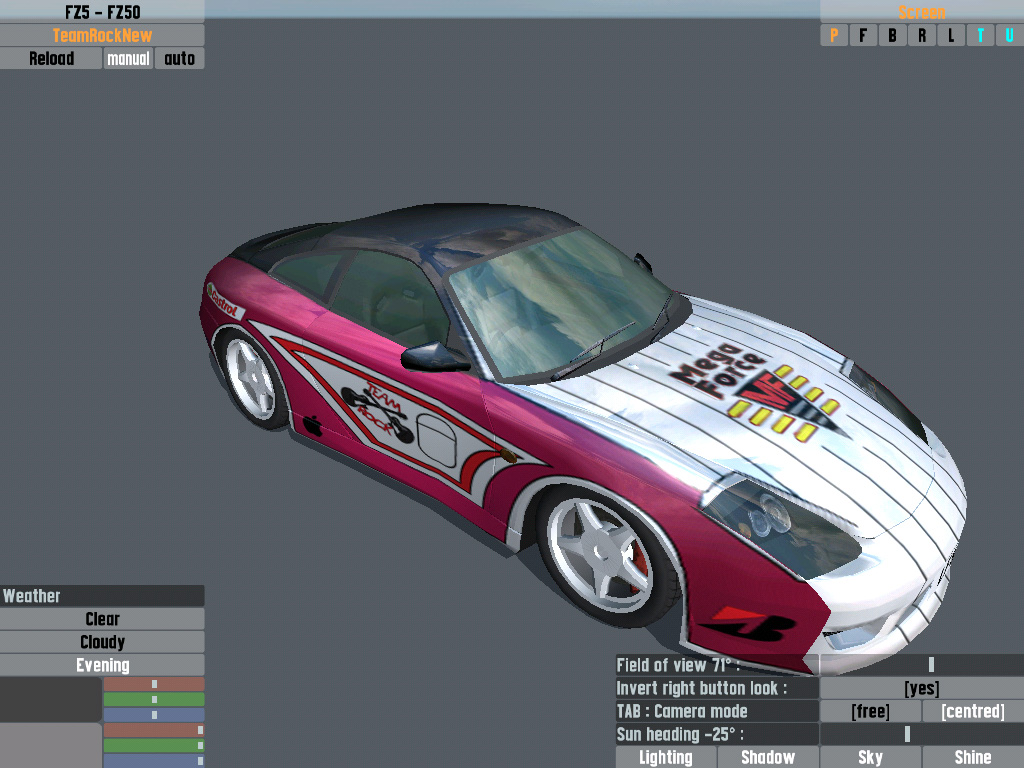Click the dark color preview swatch
1024x768 pixels.
[51, 699]
